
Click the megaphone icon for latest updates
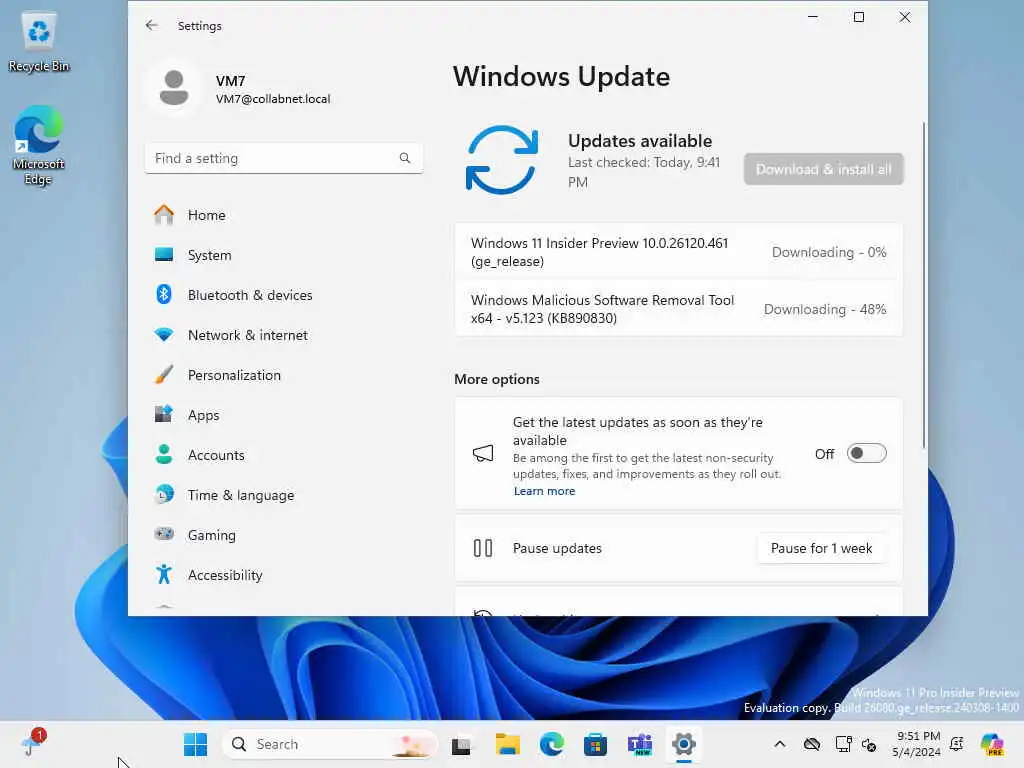tap(483, 453)
